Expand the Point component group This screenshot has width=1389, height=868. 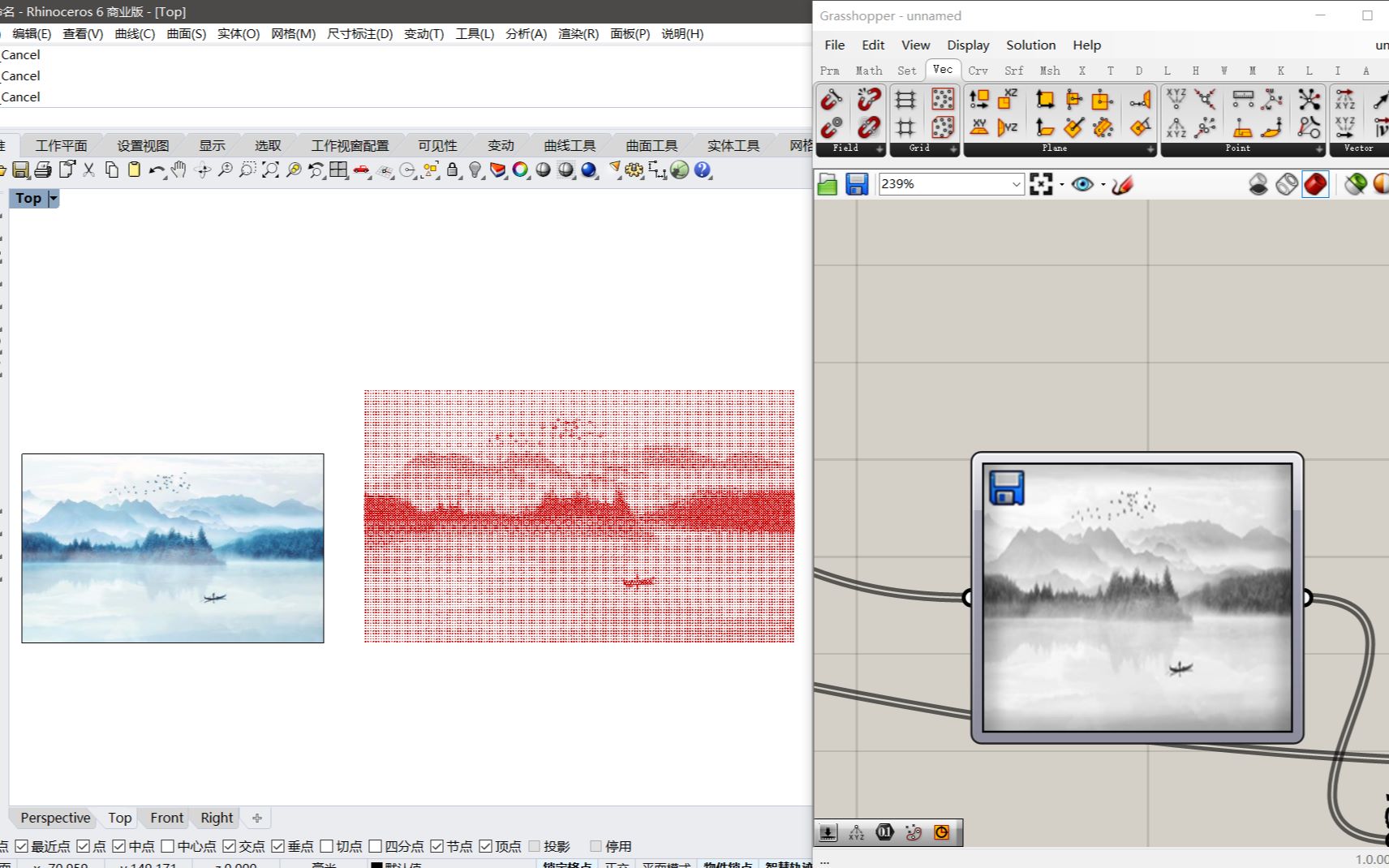click(x=1319, y=148)
